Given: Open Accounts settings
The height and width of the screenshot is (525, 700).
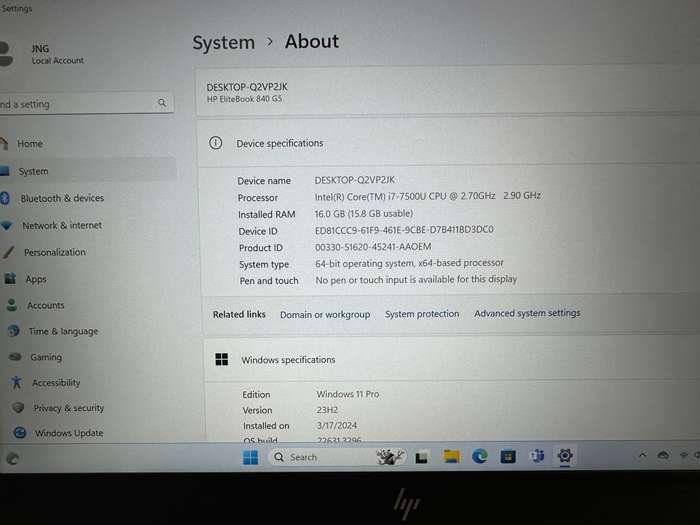Looking at the screenshot, I should coord(46,305).
